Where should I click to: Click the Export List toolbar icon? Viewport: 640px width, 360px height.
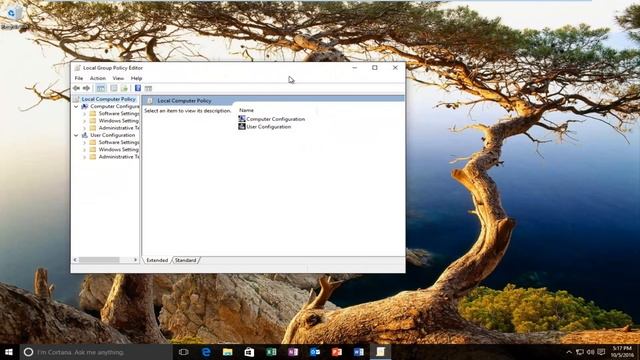[124, 88]
